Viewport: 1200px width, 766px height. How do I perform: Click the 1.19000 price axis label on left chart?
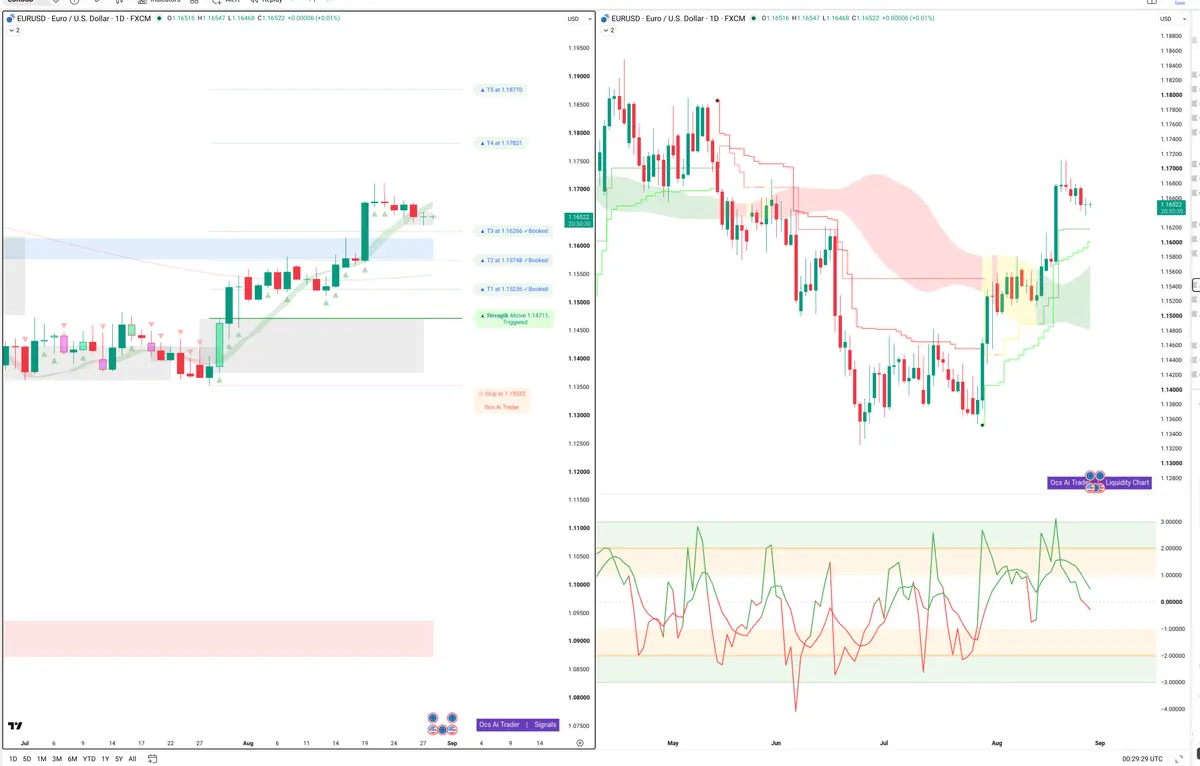pyautogui.click(x=578, y=76)
